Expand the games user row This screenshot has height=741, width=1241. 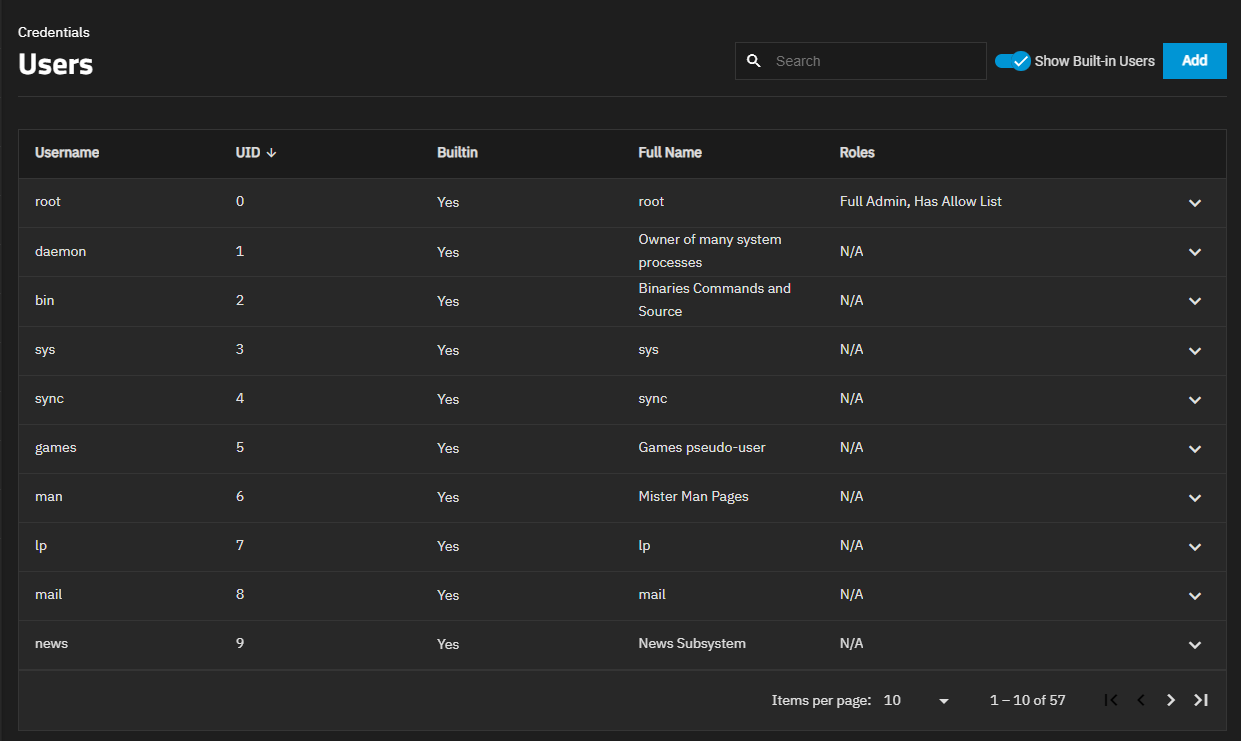click(1194, 449)
